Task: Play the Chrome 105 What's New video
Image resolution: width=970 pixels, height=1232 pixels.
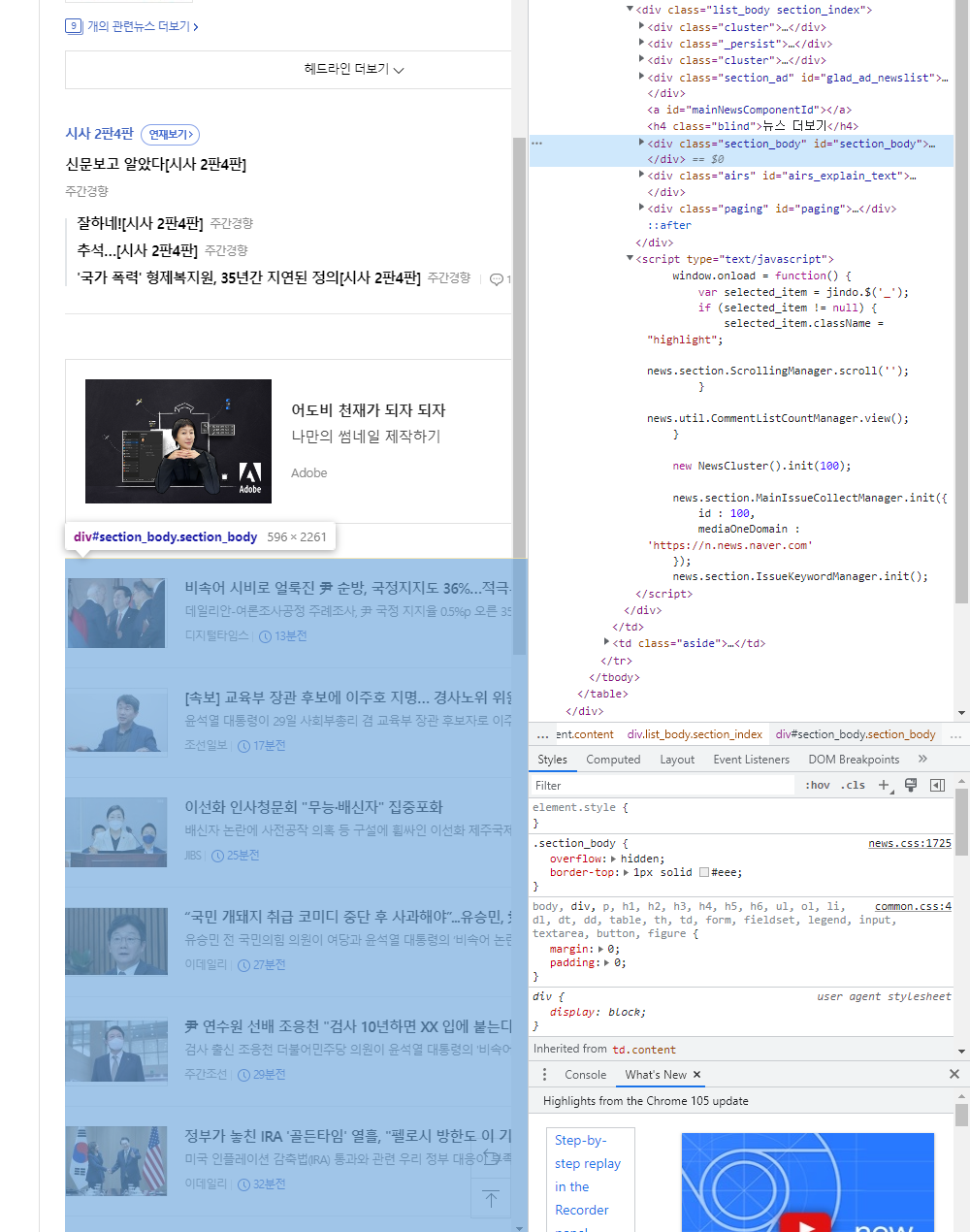Action: 807,1224
